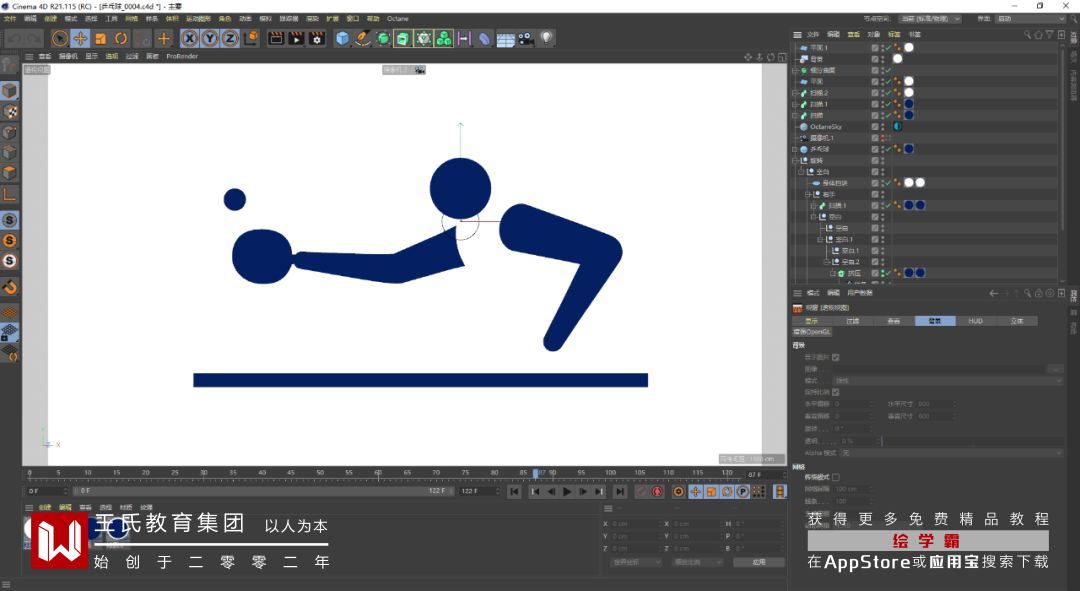Image resolution: width=1080 pixels, height=591 pixels.
Task: Switch the coordinate system cube icon
Action: [251, 39]
